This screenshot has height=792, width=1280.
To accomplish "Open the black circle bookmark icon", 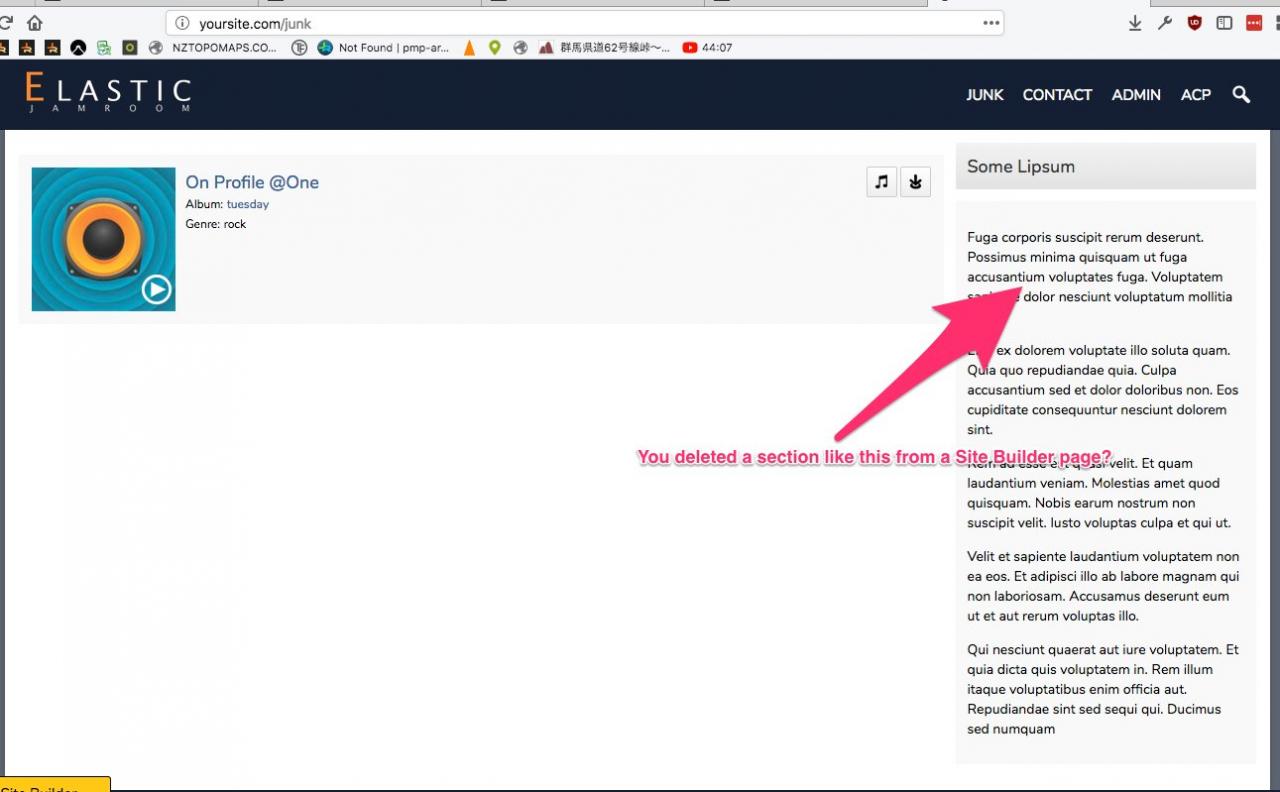I will coord(78,47).
